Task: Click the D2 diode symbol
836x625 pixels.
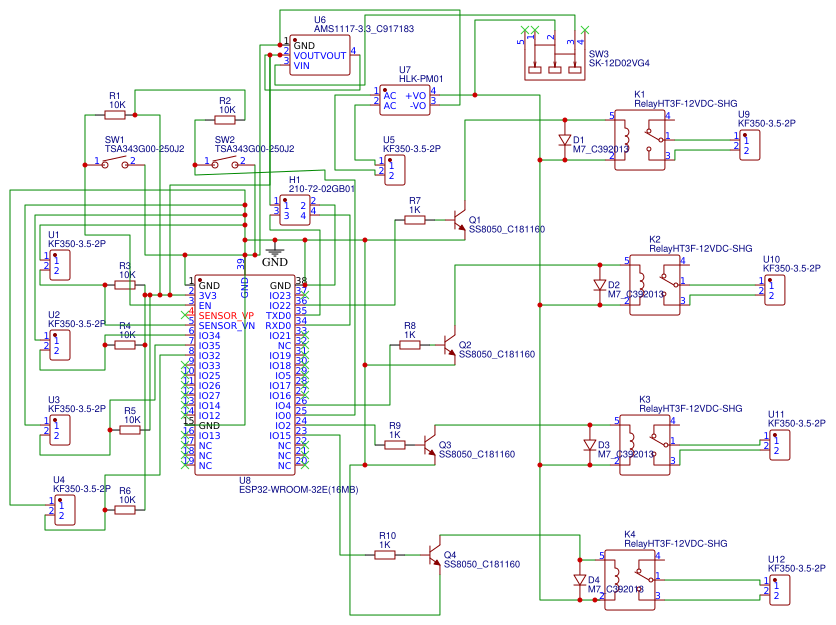Action: (x=600, y=285)
